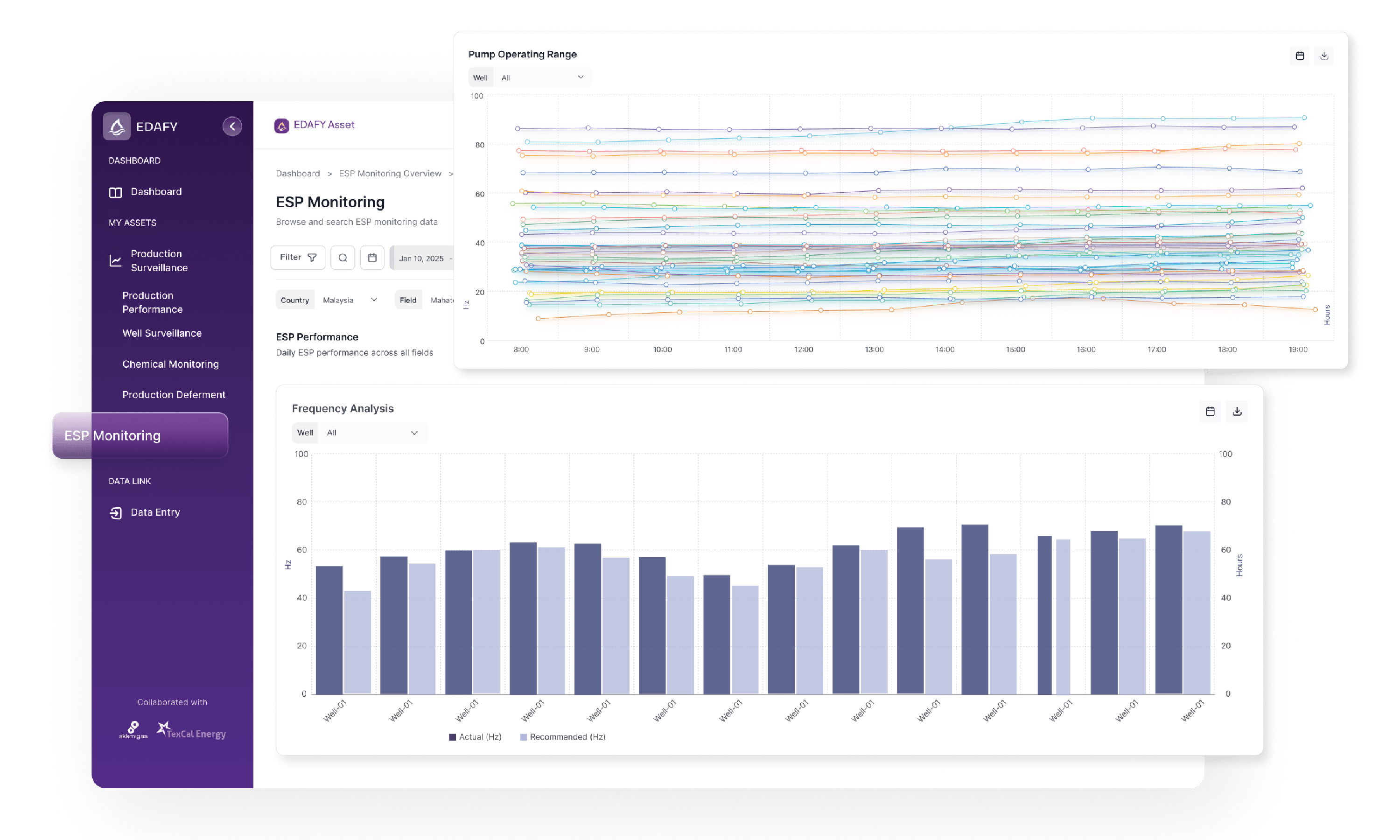Open Production Deferment from the sidebar
Image resolution: width=1400 pixels, height=840 pixels.
point(174,394)
